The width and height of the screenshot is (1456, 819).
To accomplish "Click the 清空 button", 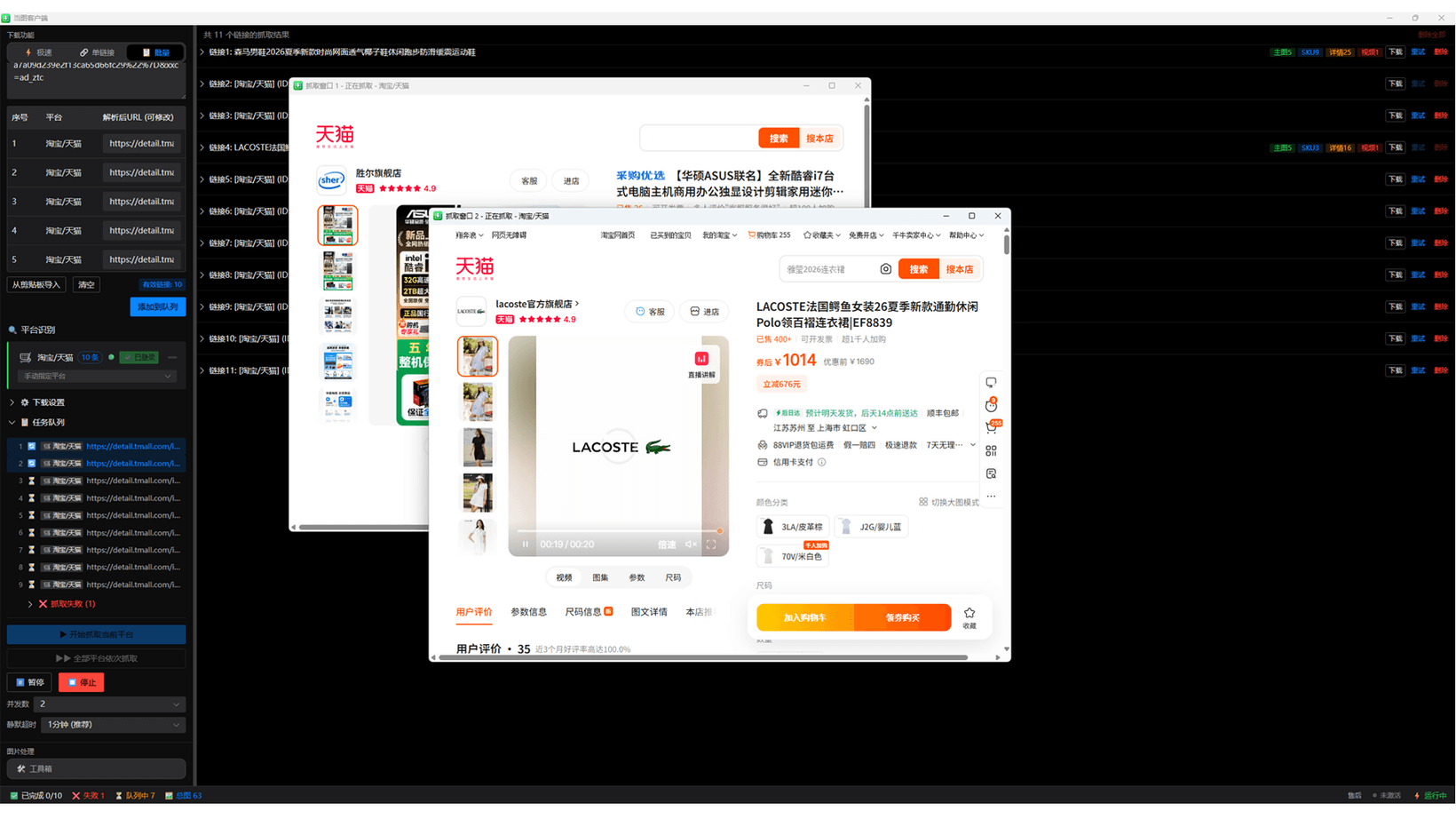I will 86,285.
